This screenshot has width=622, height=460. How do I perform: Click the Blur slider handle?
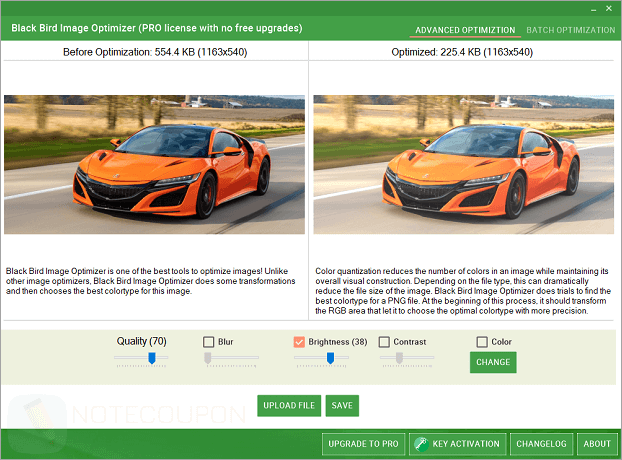pyautogui.click(x=207, y=358)
